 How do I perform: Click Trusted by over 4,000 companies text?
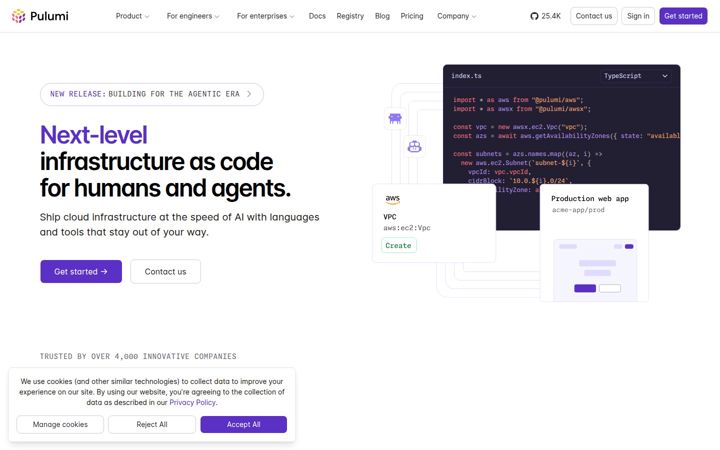[x=138, y=356]
